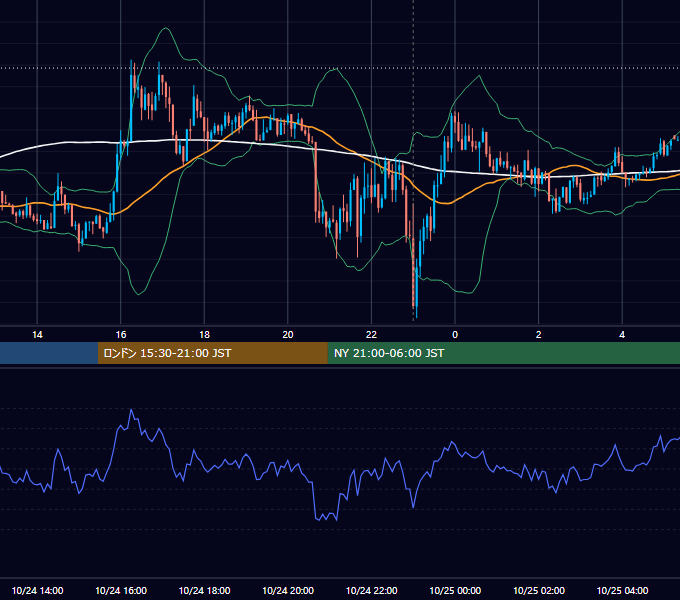
Task: Click the 10/25 02:00 date label
Action: (x=539, y=590)
